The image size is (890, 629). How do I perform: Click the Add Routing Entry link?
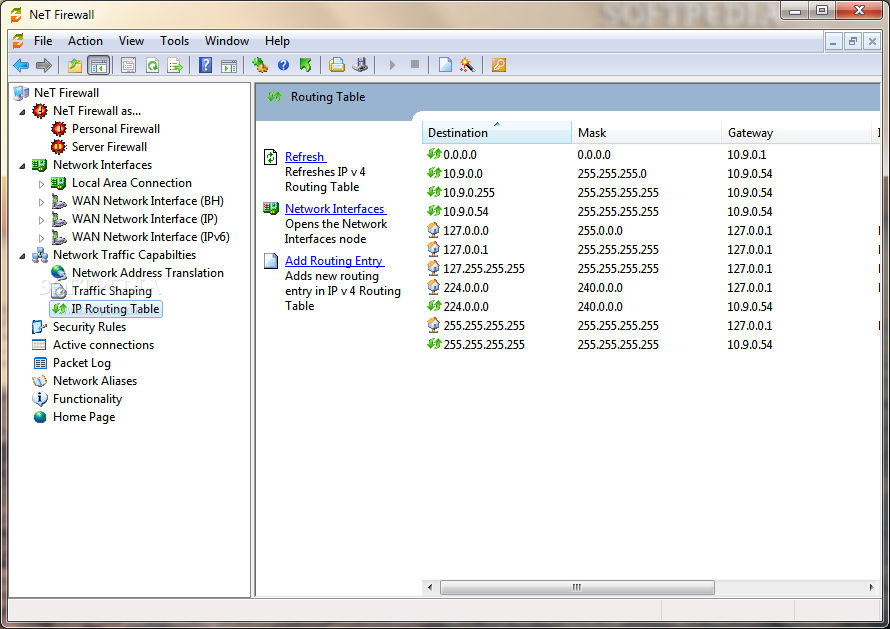334,261
